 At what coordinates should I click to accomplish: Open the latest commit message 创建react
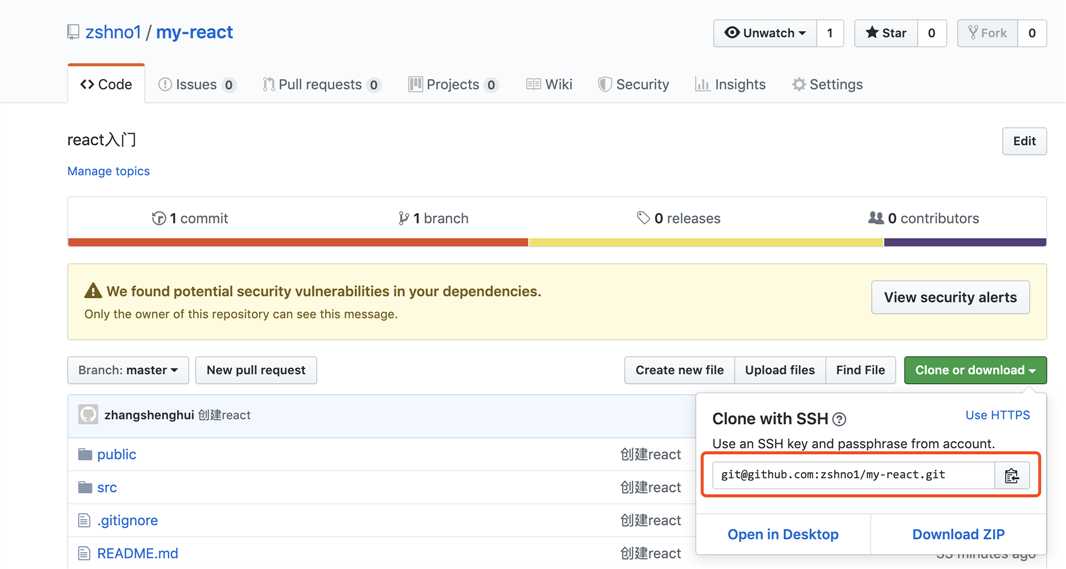[224, 415]
